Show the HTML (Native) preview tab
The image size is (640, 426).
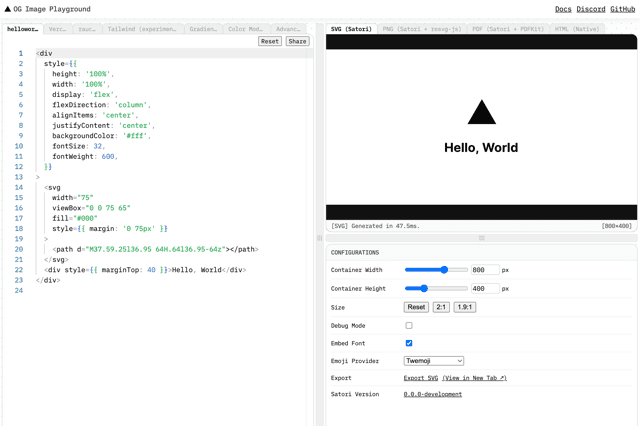pos(577,29)
